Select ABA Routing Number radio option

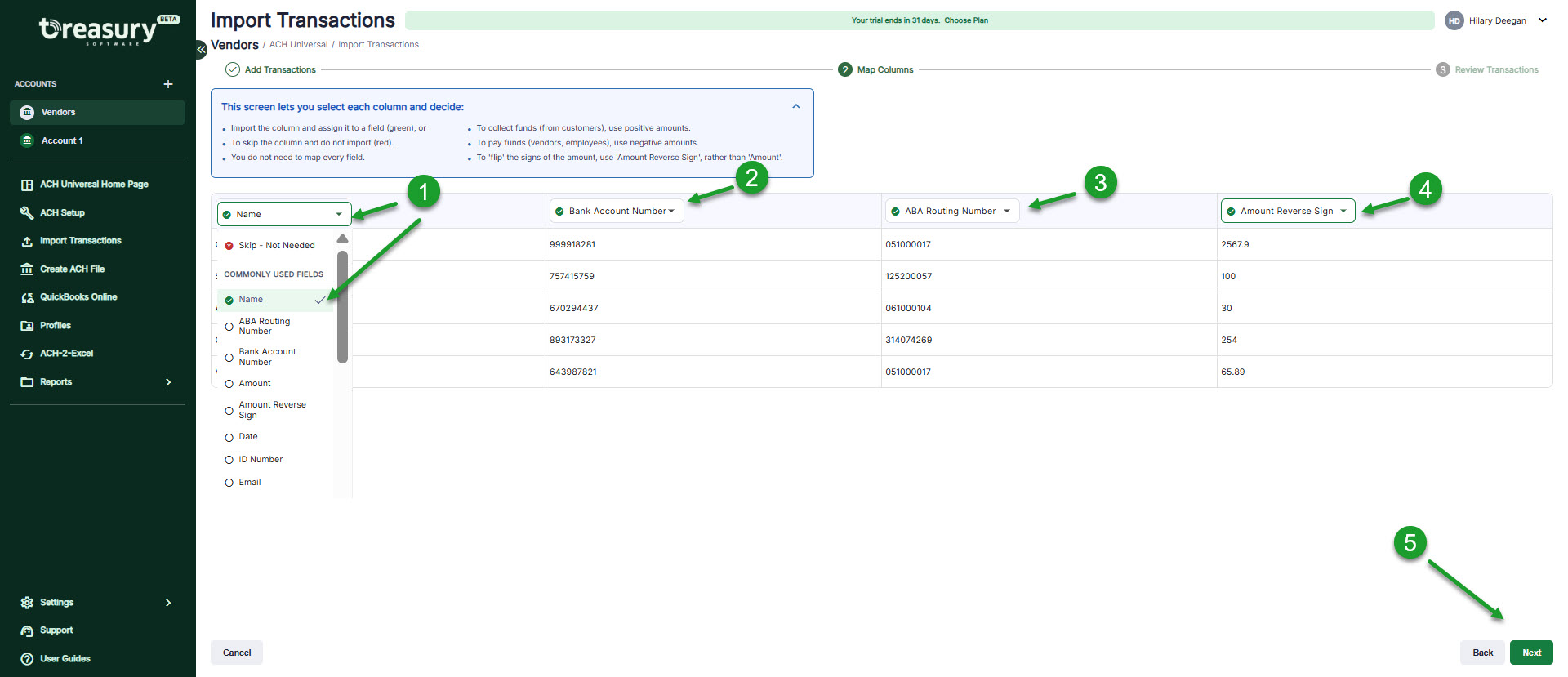coord(229,327)
